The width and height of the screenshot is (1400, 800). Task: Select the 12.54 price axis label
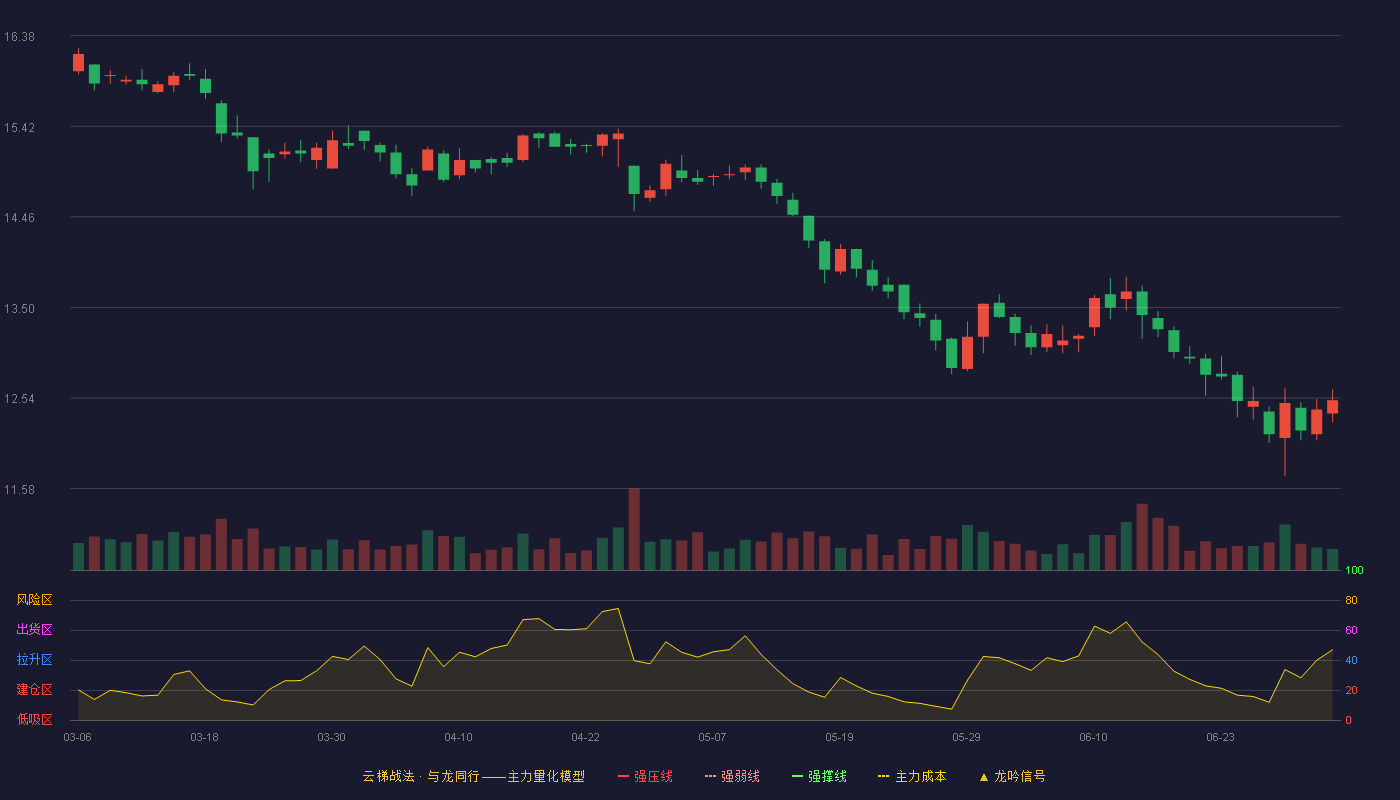(19, 399)
